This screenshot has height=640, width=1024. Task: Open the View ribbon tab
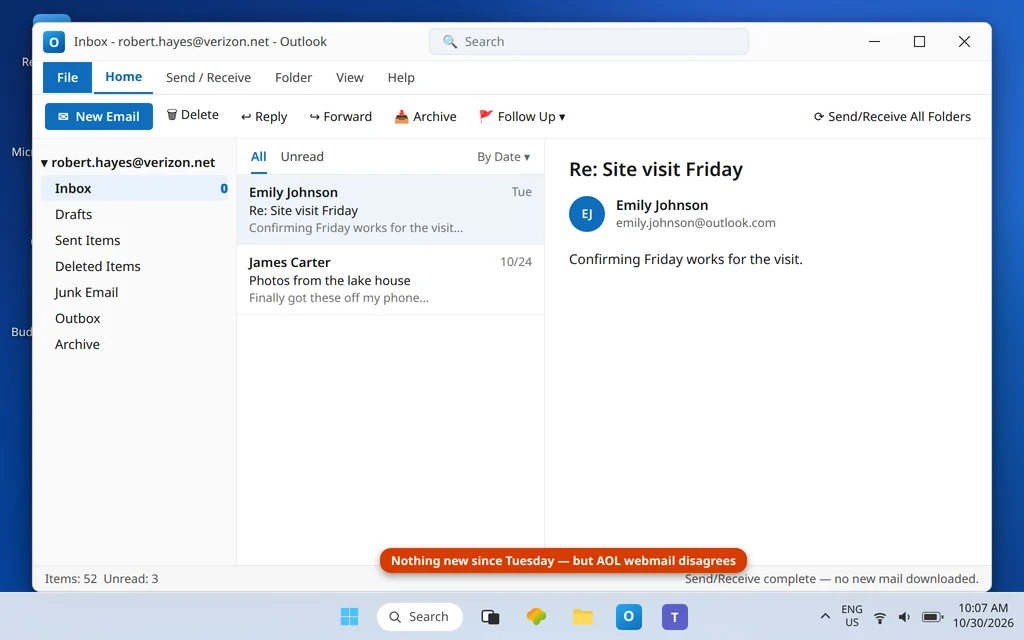point(349,78)
